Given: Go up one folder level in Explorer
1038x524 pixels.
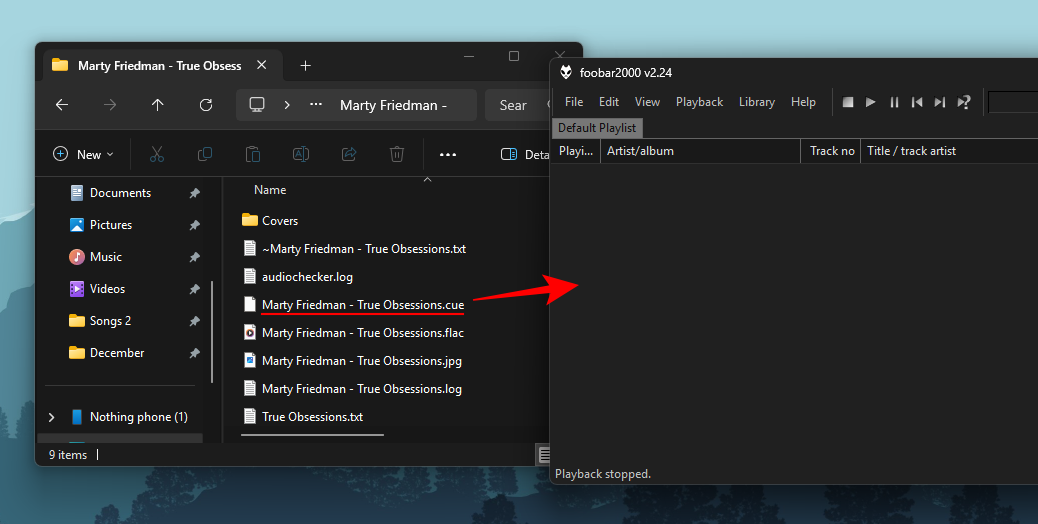Looking at the screenshot, I should tap(158, 105).
